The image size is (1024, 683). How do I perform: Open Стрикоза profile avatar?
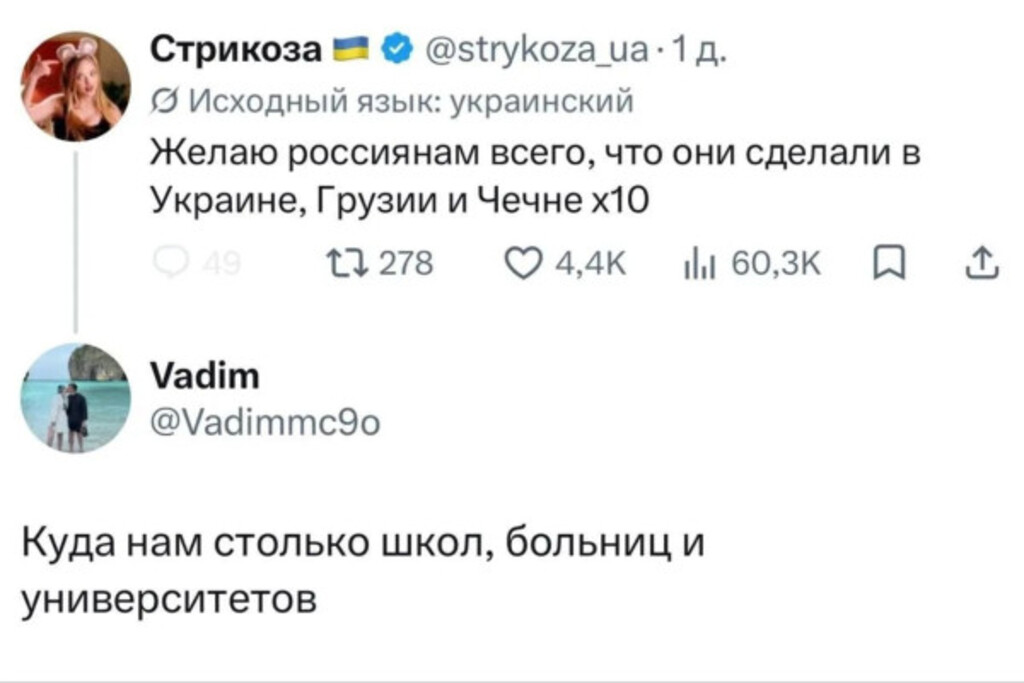[76, 86]
